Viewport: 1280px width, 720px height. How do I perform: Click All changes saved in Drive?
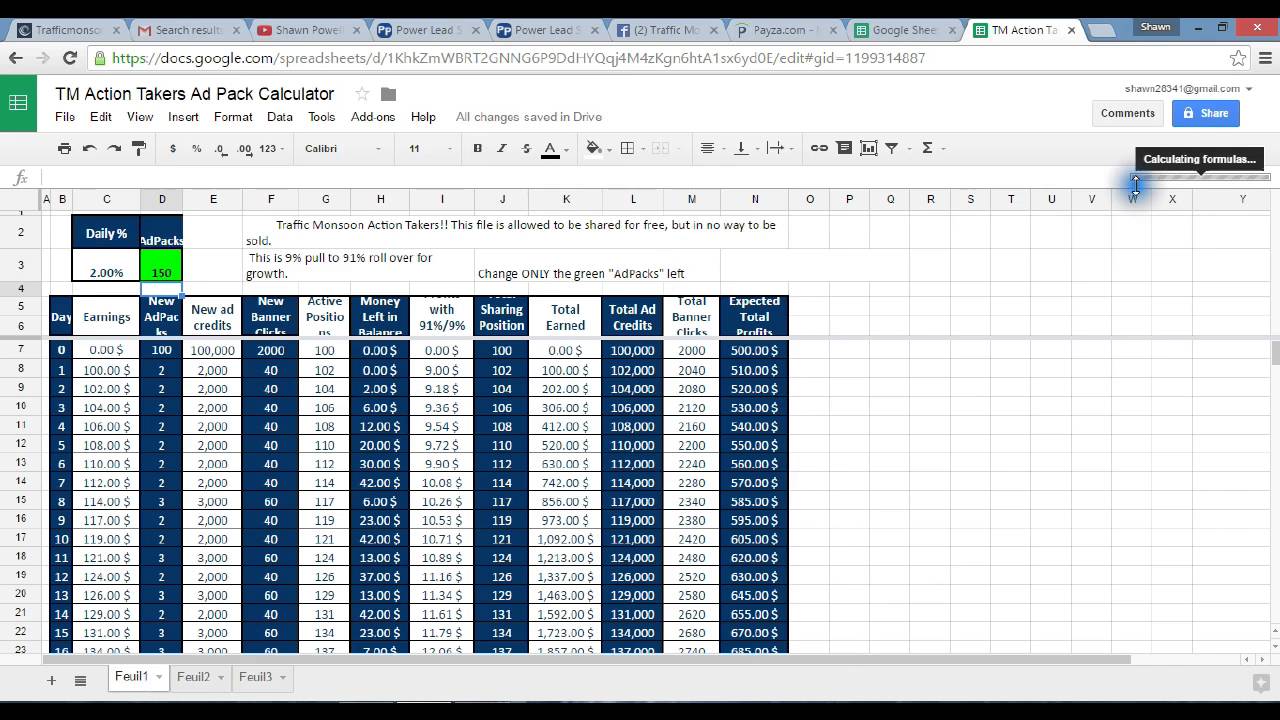pos(529,117)
